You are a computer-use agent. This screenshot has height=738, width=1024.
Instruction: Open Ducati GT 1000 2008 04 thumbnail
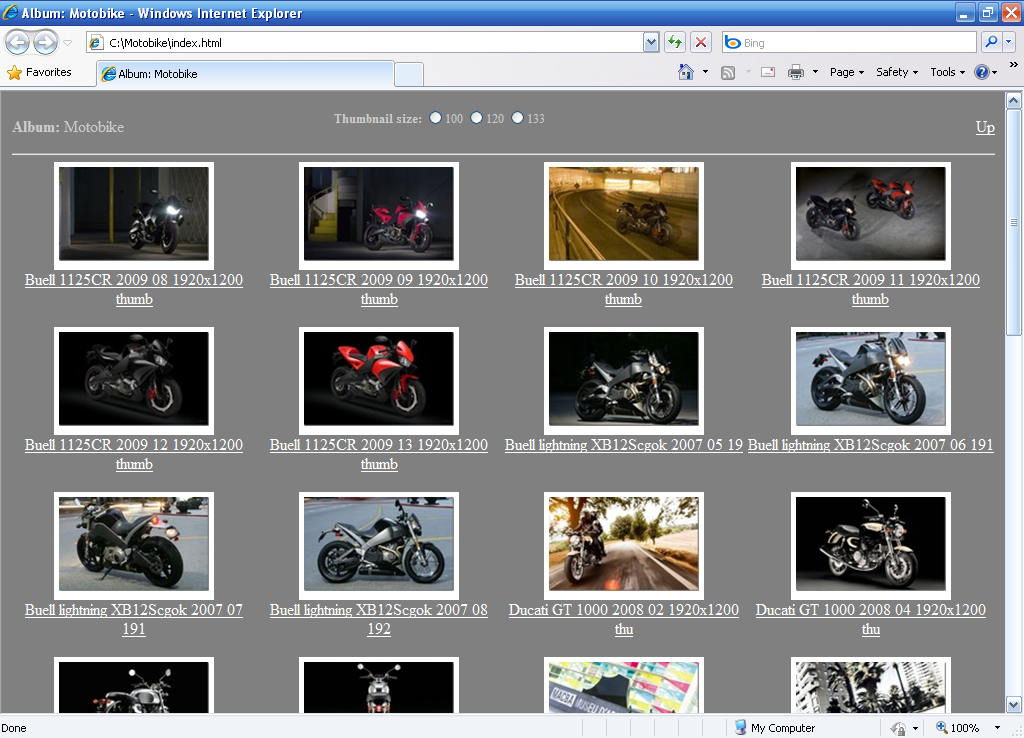click(x=871, y=545)
